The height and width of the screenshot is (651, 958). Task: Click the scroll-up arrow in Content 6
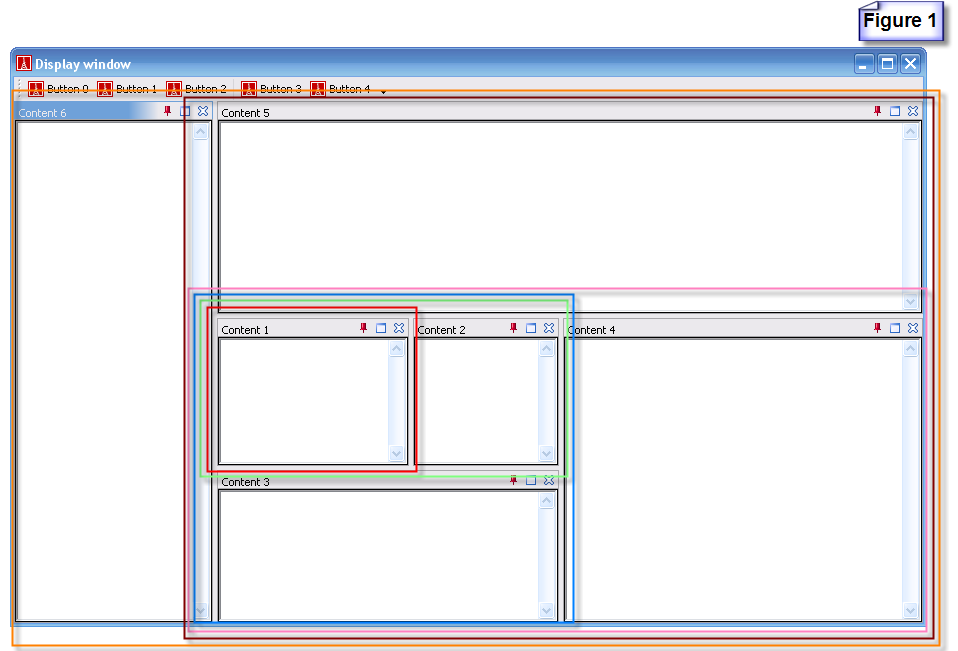tap(200, 132)
